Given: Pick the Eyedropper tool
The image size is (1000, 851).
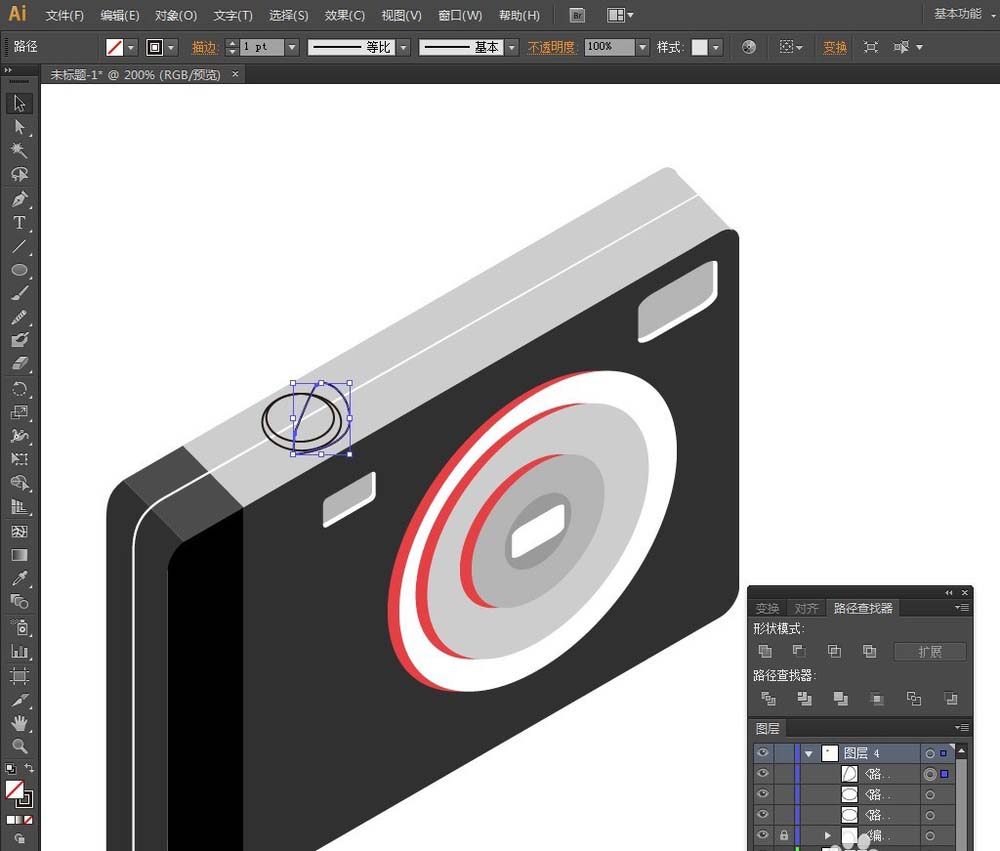Looking at the screenshot, I should [x=19, y=578].
